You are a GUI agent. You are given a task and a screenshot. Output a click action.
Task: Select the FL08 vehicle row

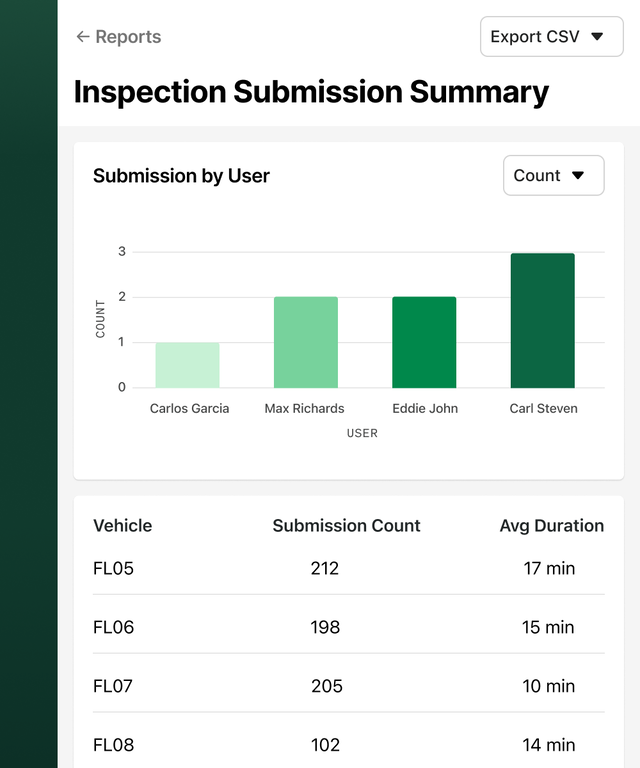pyautogui.click(x=113, y=745)
